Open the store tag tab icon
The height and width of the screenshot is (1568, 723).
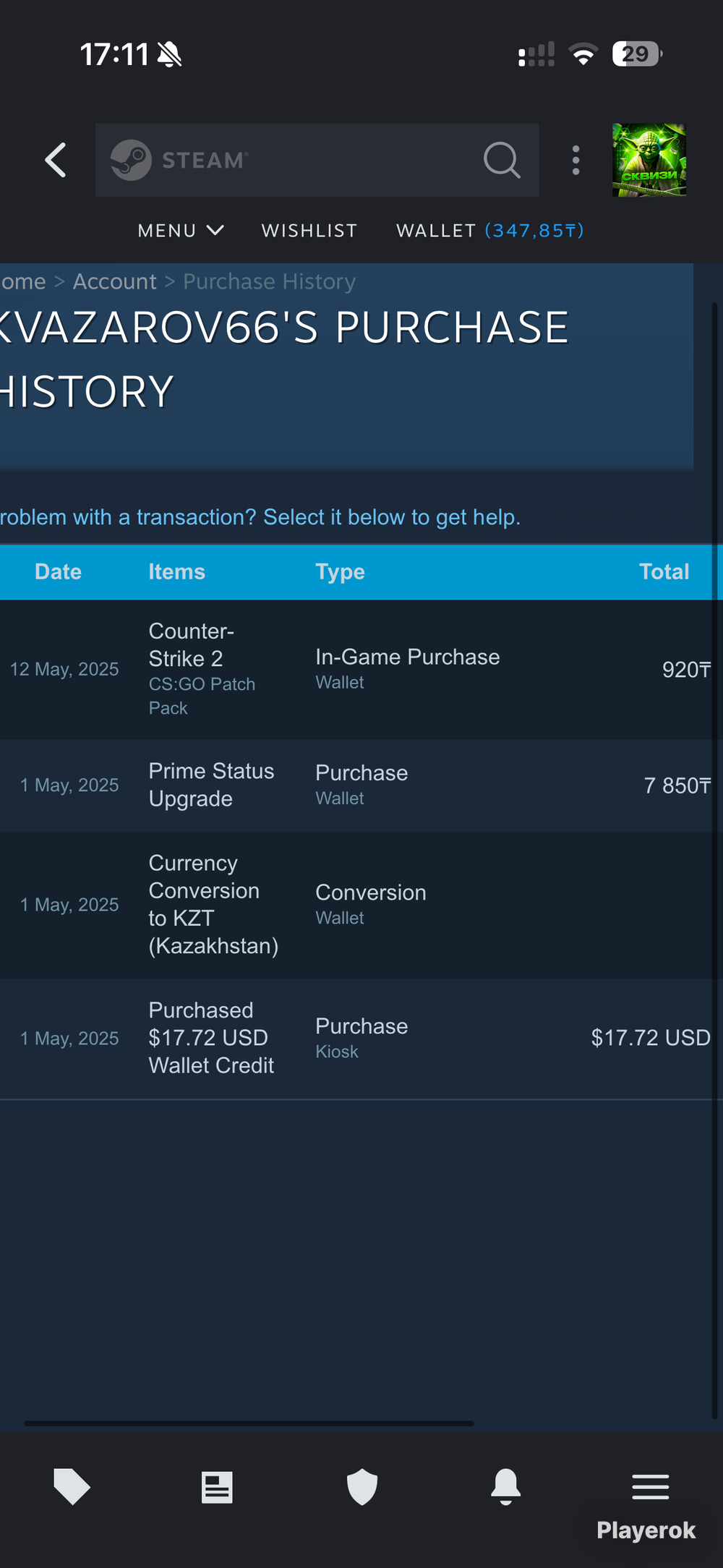click(72, 1486)
